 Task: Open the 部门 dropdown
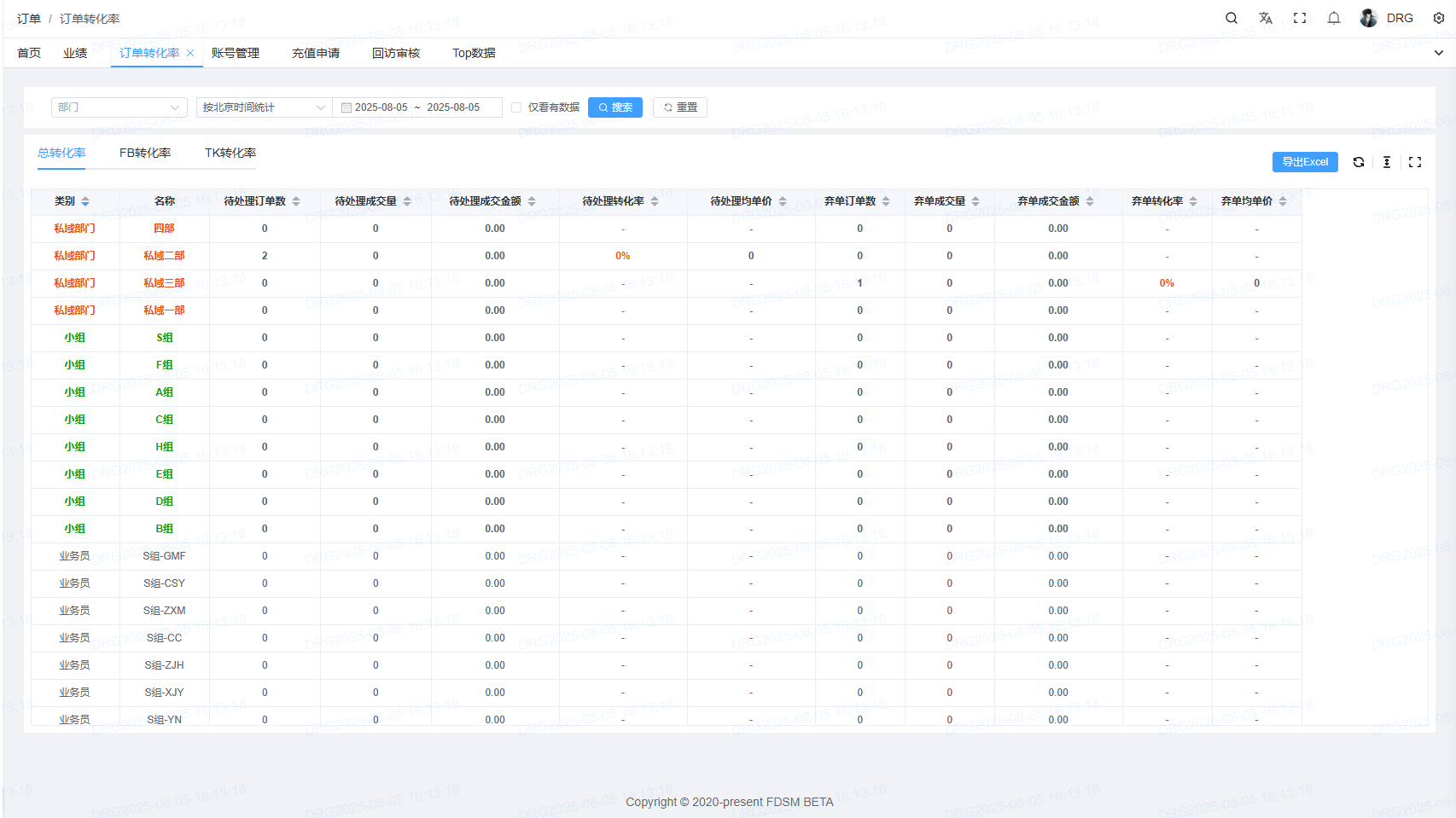click(119, 107)
